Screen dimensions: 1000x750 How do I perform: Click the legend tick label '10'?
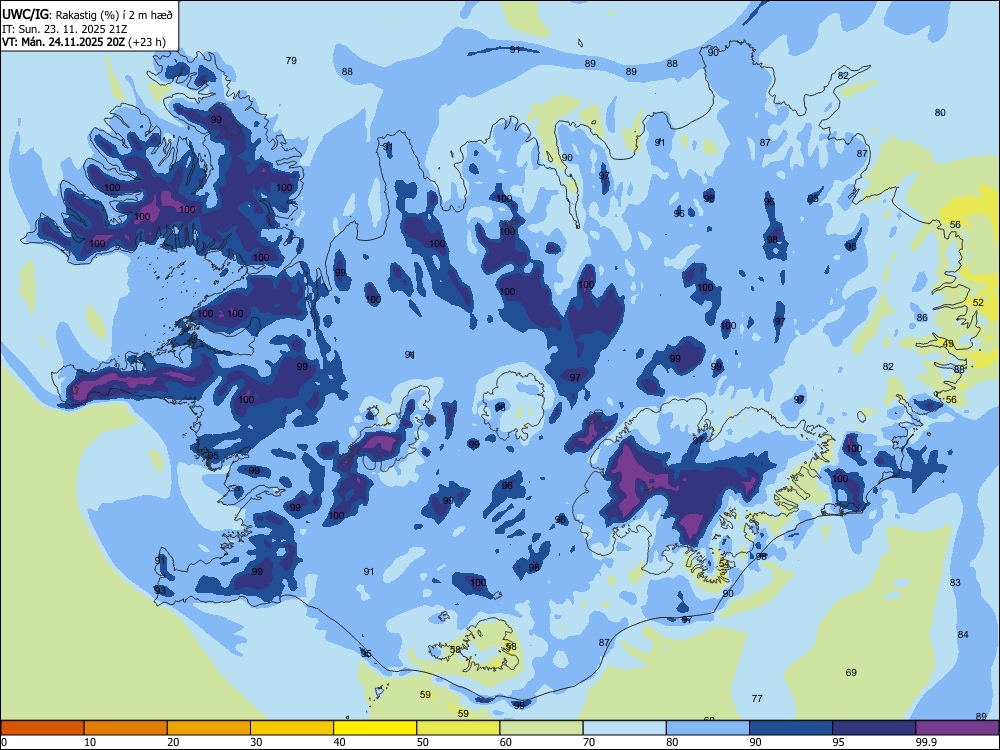click(x=90, y=742)
